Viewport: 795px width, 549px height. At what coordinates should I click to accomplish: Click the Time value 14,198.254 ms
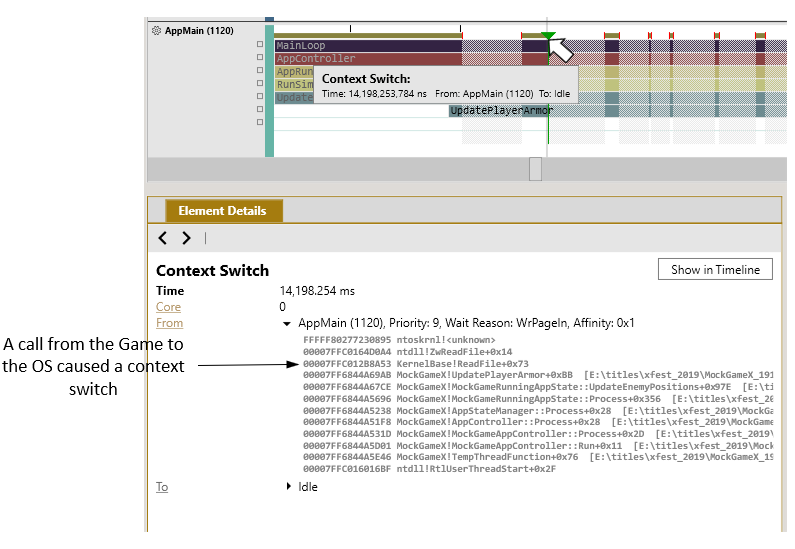pos(317,291)
